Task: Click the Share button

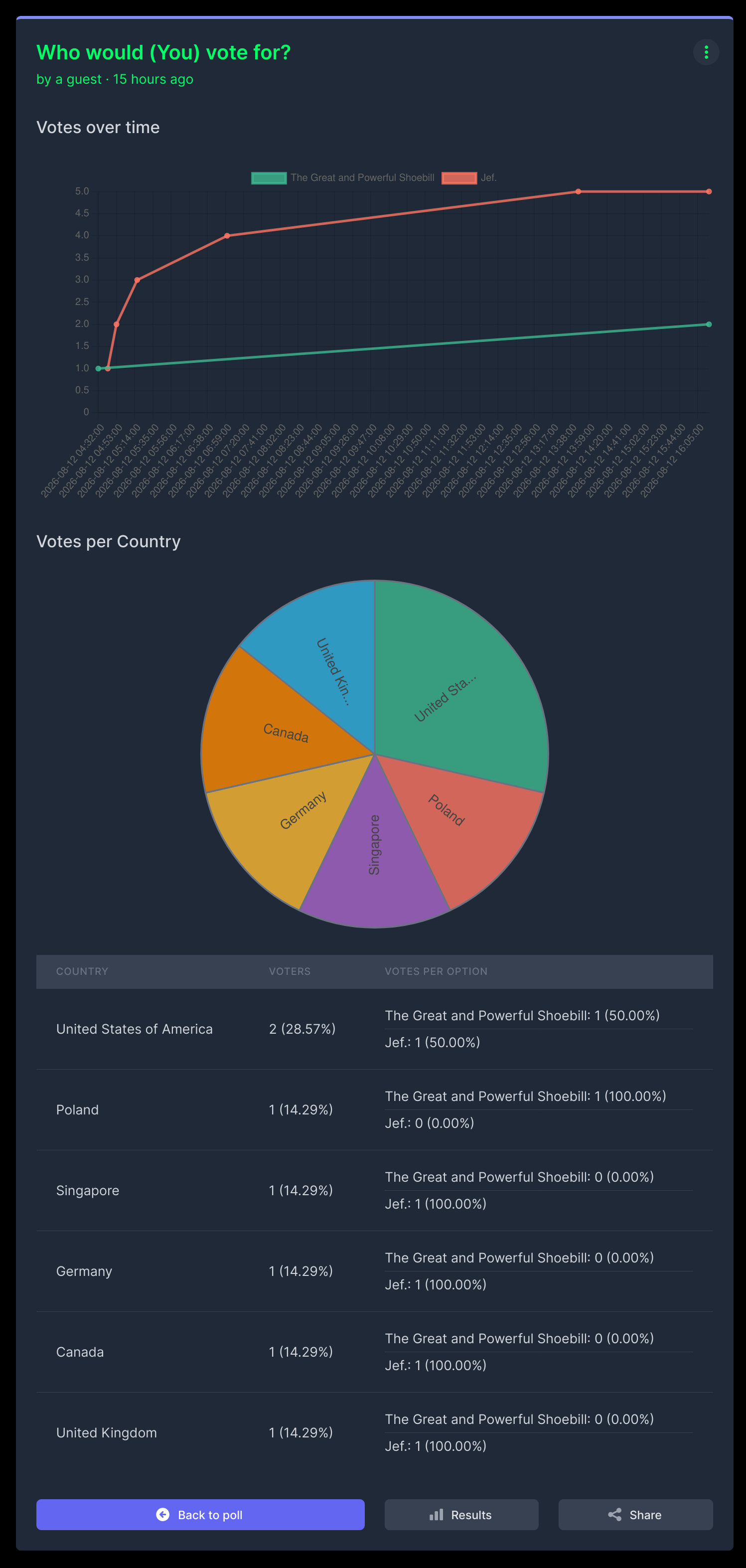Action: coord(635,1515)
